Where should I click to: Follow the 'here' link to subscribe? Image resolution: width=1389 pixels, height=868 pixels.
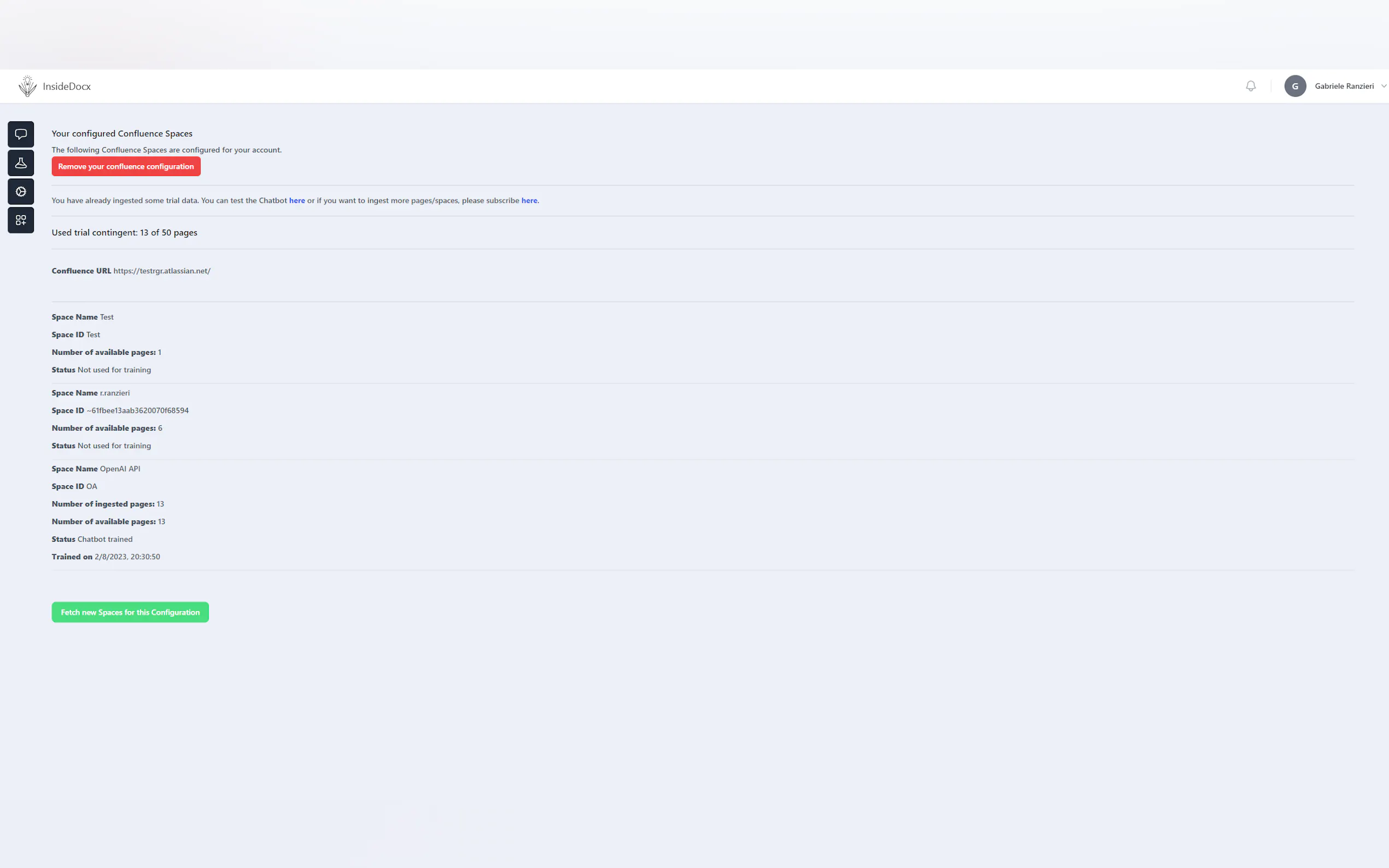(529, 201)
